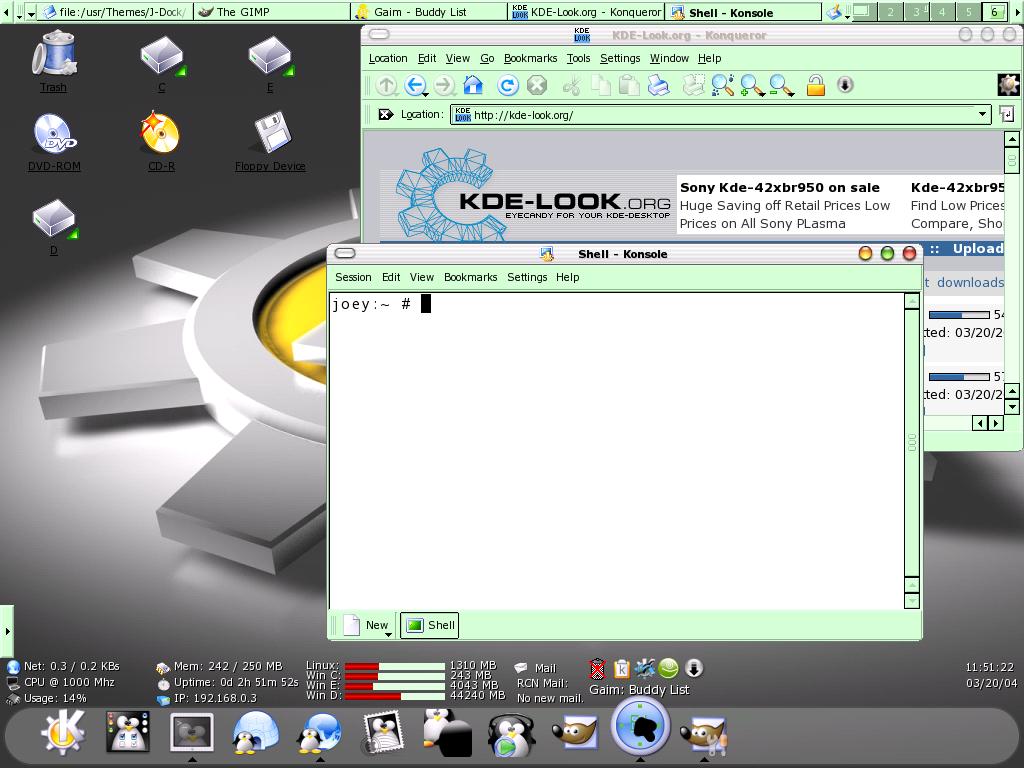Launch the headphones penguin media player dock icon

(512, 734)
